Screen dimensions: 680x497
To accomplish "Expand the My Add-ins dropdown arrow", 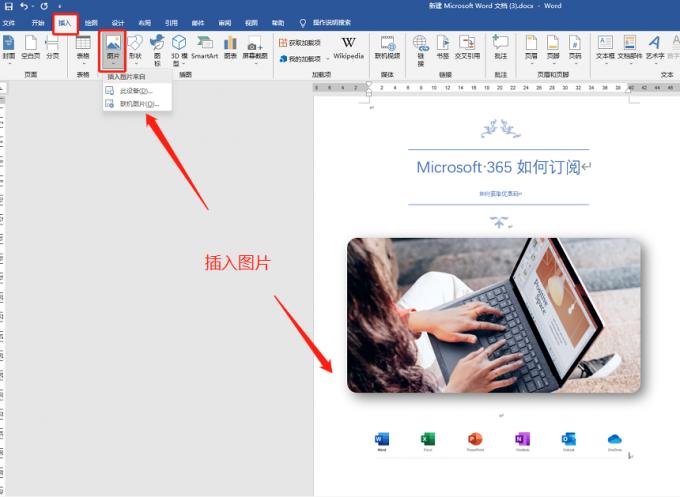I will click(x=328, y=59).
